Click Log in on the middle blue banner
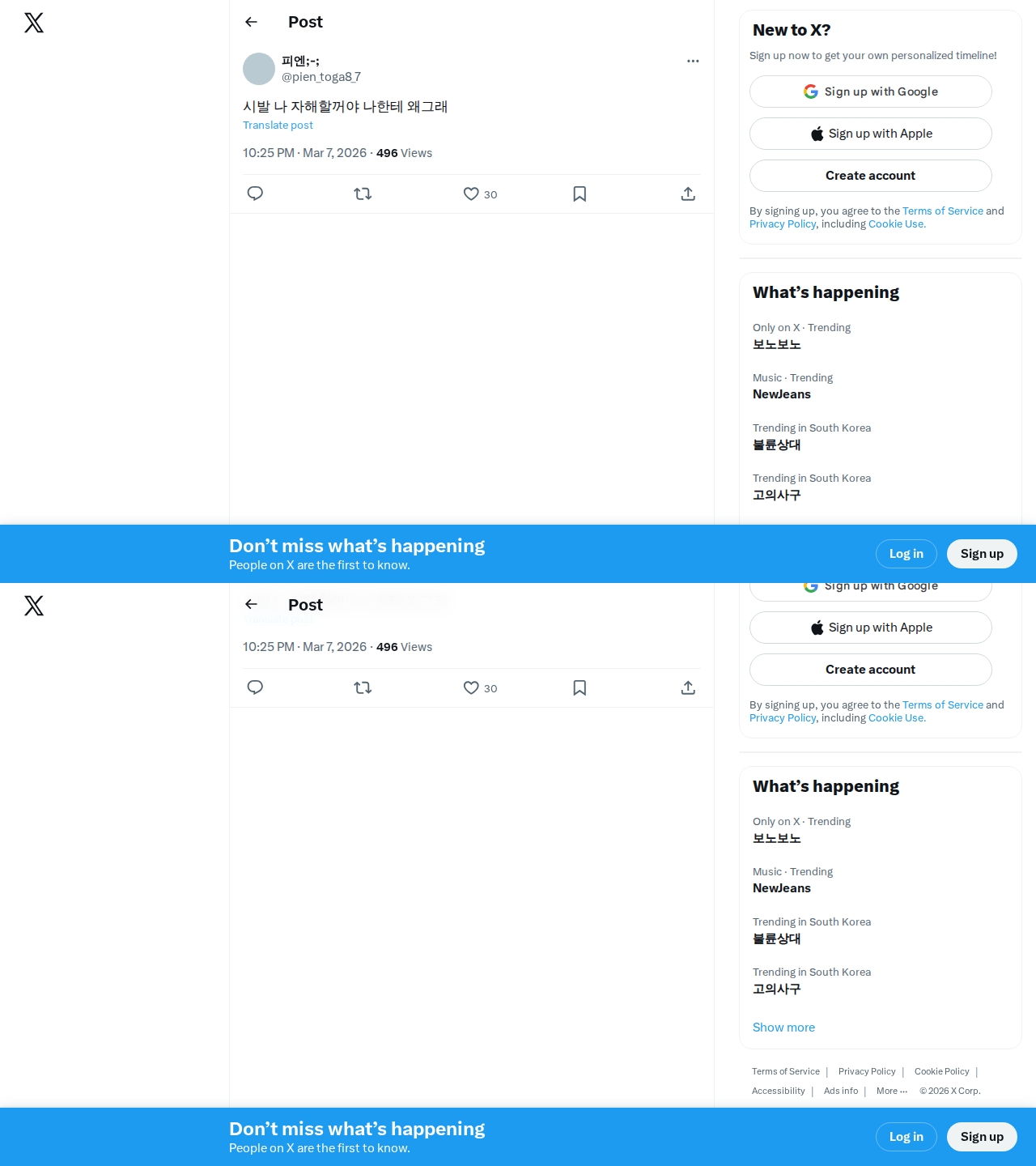 pyautogui.click(x=906, y=554)
